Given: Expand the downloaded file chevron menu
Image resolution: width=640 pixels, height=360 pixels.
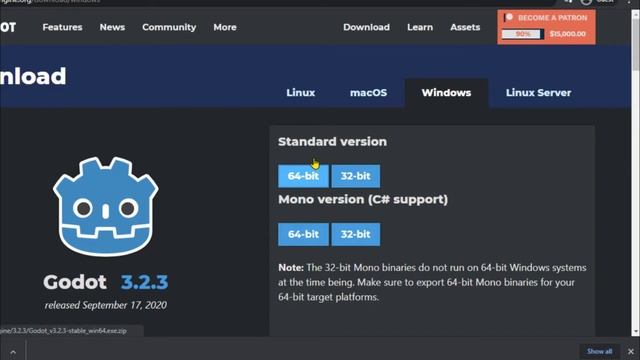Looking at the screenshot, I should [x=13, y=352].
